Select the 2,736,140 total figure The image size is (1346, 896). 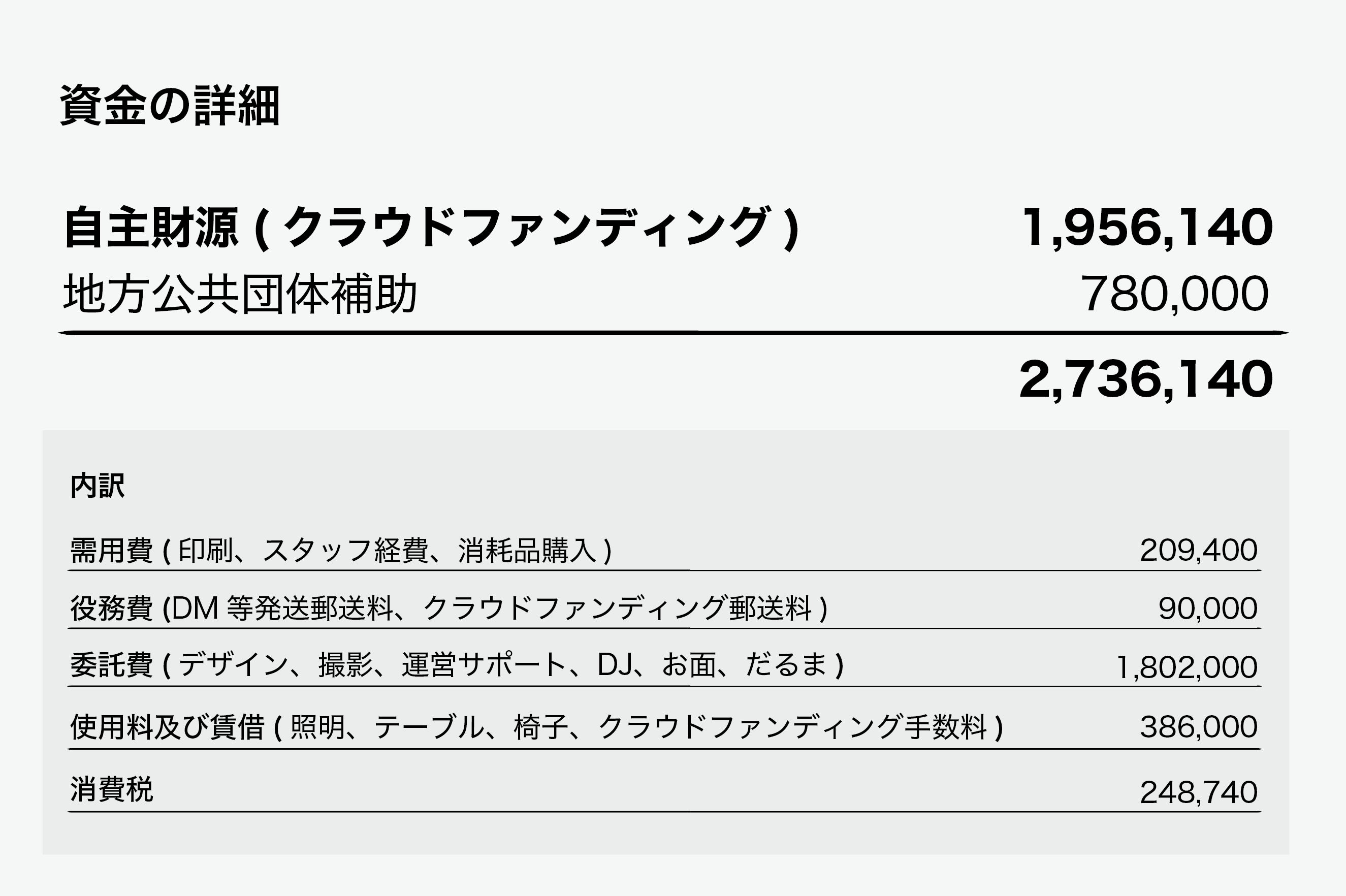click(x=1146, y=379)
